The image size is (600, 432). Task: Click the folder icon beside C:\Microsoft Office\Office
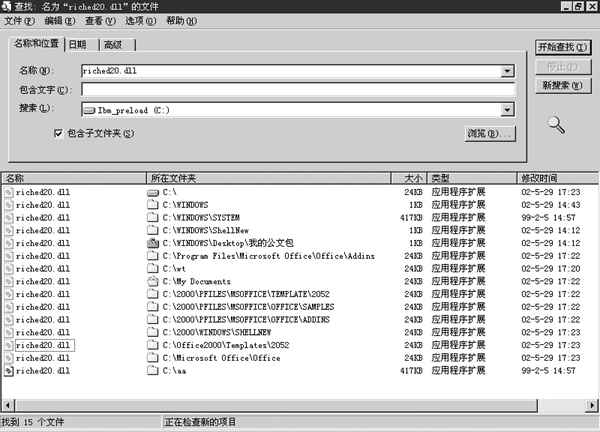tap(153, 358)
